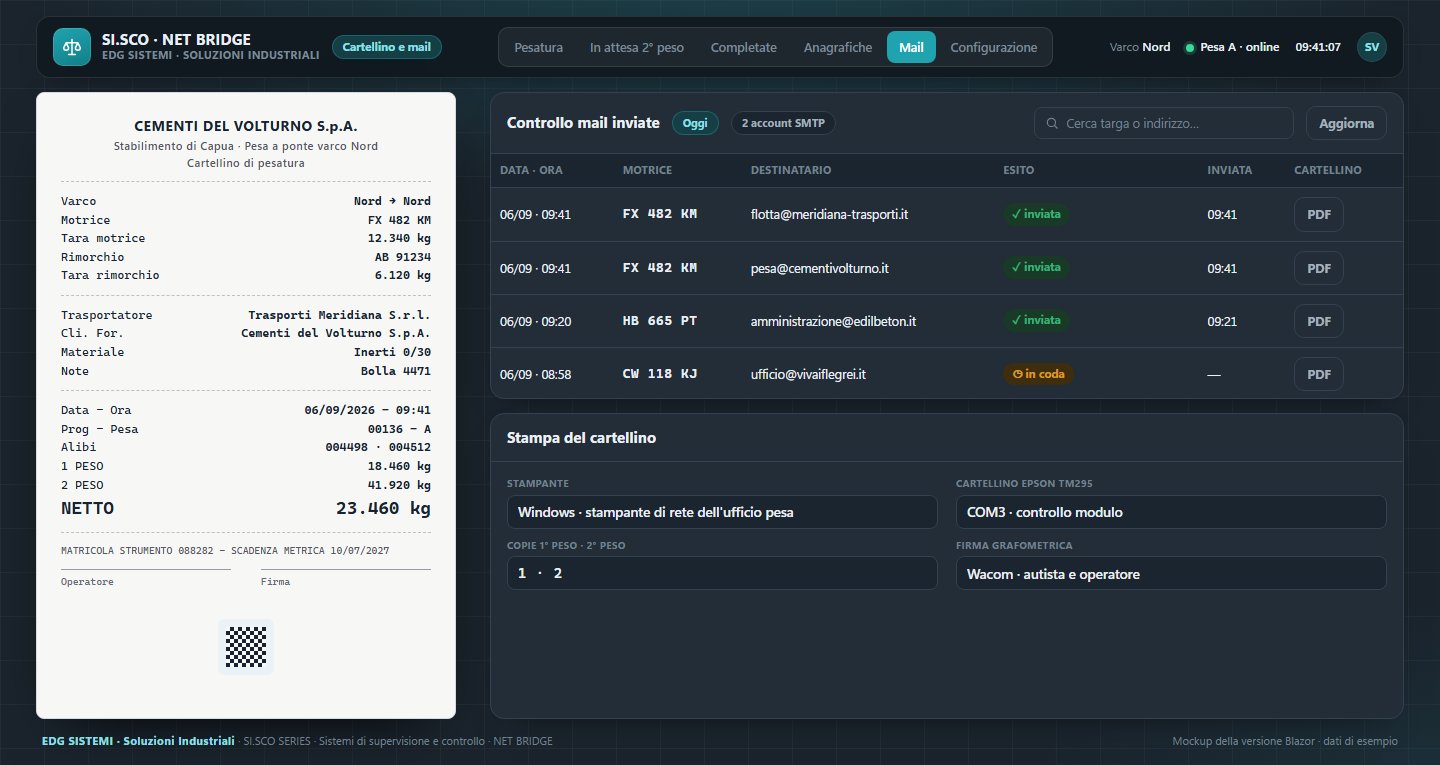
Task: Open PDF for ufficio@vivaiflegrei.it row
Action: (1319, 374)
